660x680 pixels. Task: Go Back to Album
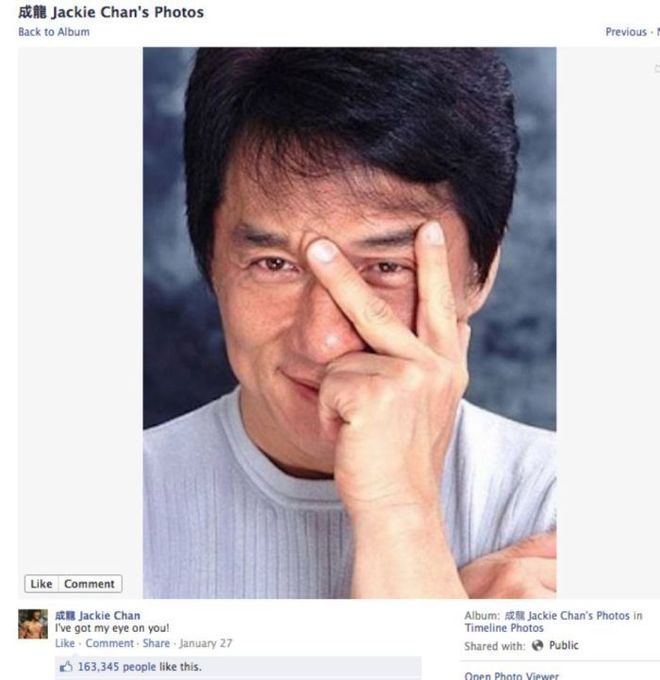click(54, 32)
